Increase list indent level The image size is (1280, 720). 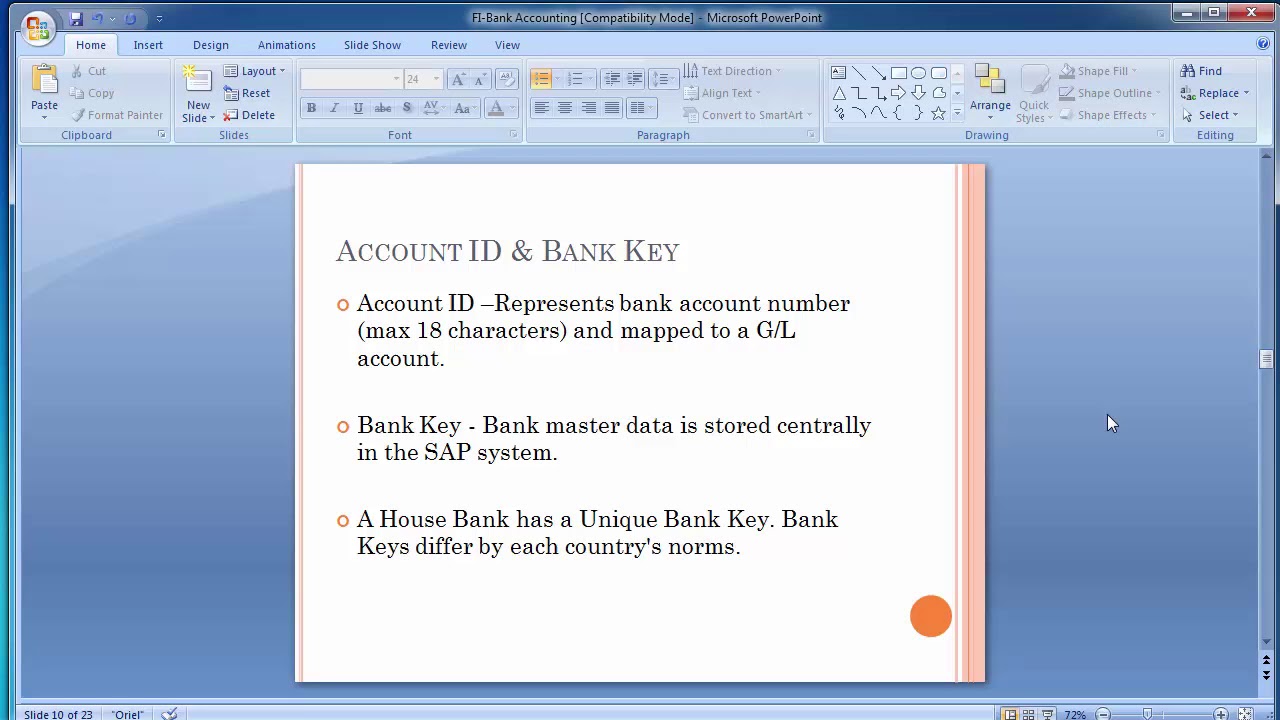tap(635, 79)
